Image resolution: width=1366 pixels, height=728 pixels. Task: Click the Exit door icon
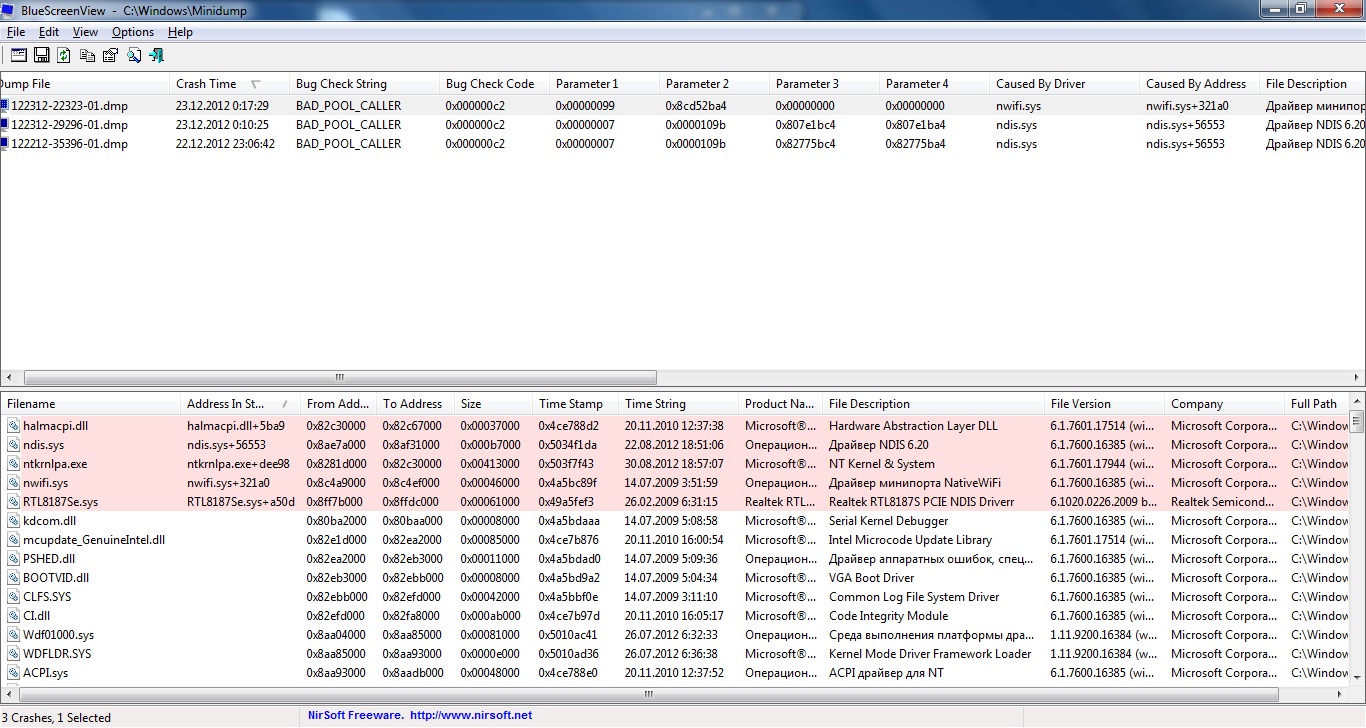click(156, 55)
